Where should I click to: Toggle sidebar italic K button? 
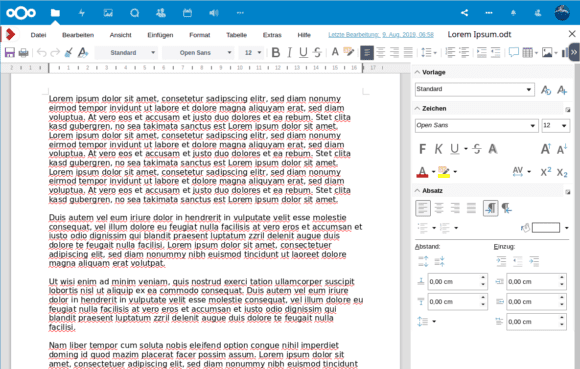[438, 149]
